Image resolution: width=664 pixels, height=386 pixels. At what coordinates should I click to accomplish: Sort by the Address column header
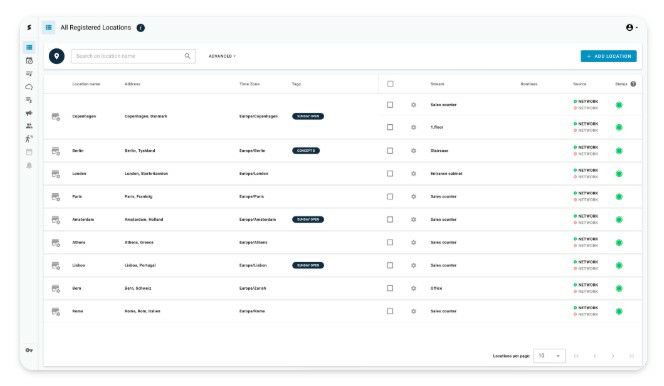[x=132, y=84]
